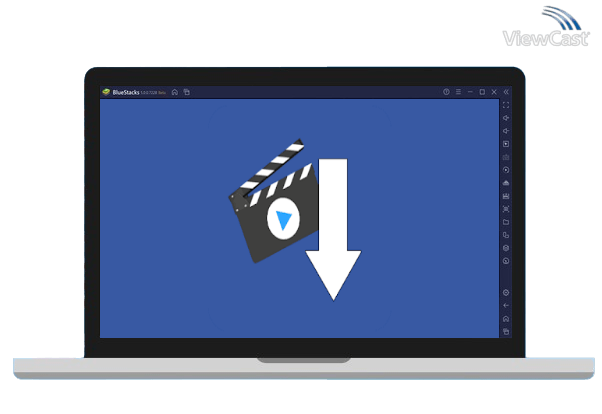The image size is (602, 414).
Task: Increase volume with the sidebar speaker-plus icon
Action: 506,118
